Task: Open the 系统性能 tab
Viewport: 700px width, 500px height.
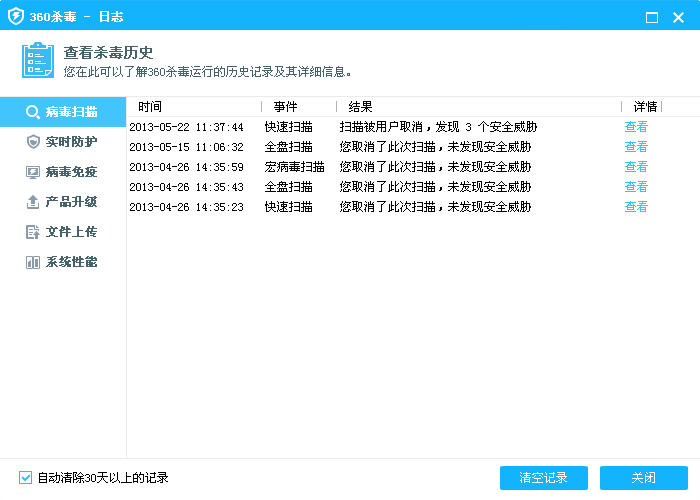Action: click(71, 262)
